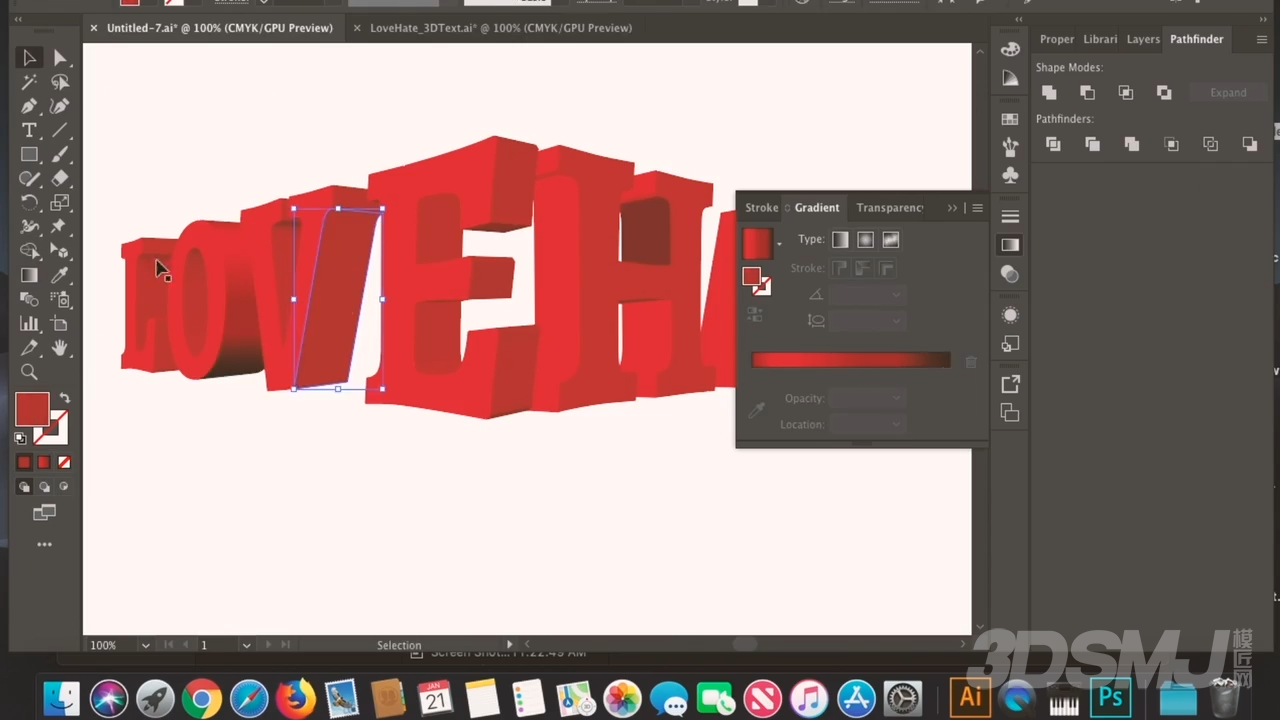Open gradient preset dropdown arrow
The image size is (1280, 720).
point(779,244)
